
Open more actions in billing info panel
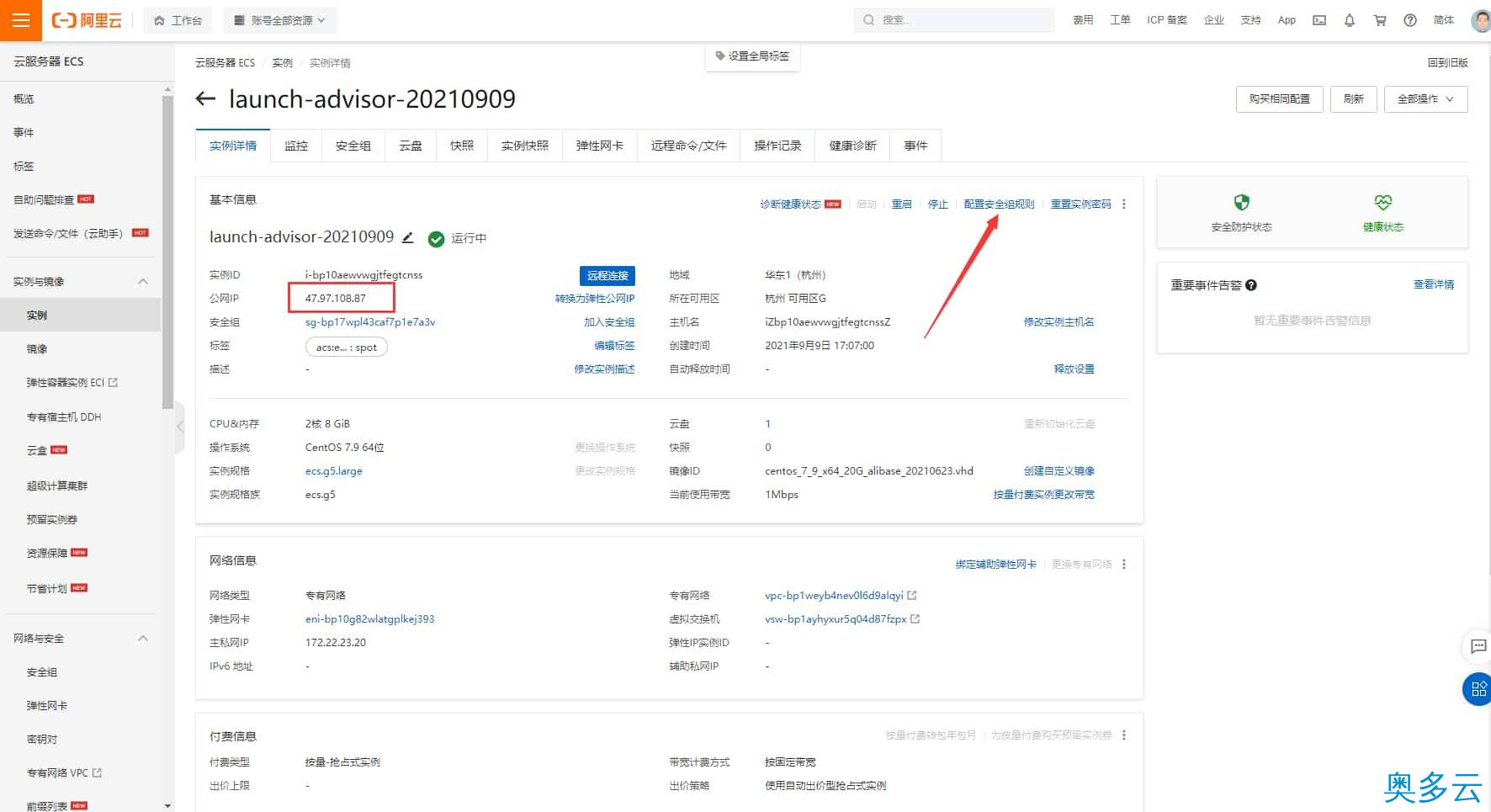pos(1124,735)
